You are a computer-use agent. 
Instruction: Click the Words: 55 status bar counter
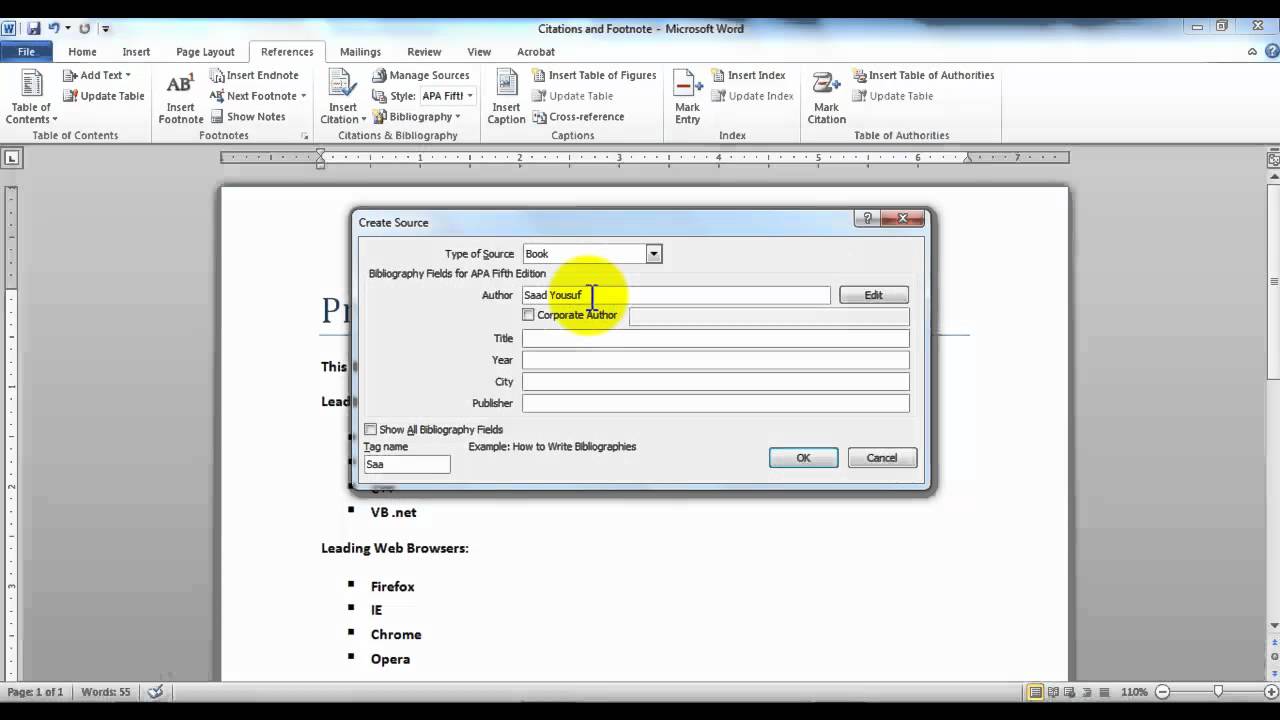pos(106,692)
